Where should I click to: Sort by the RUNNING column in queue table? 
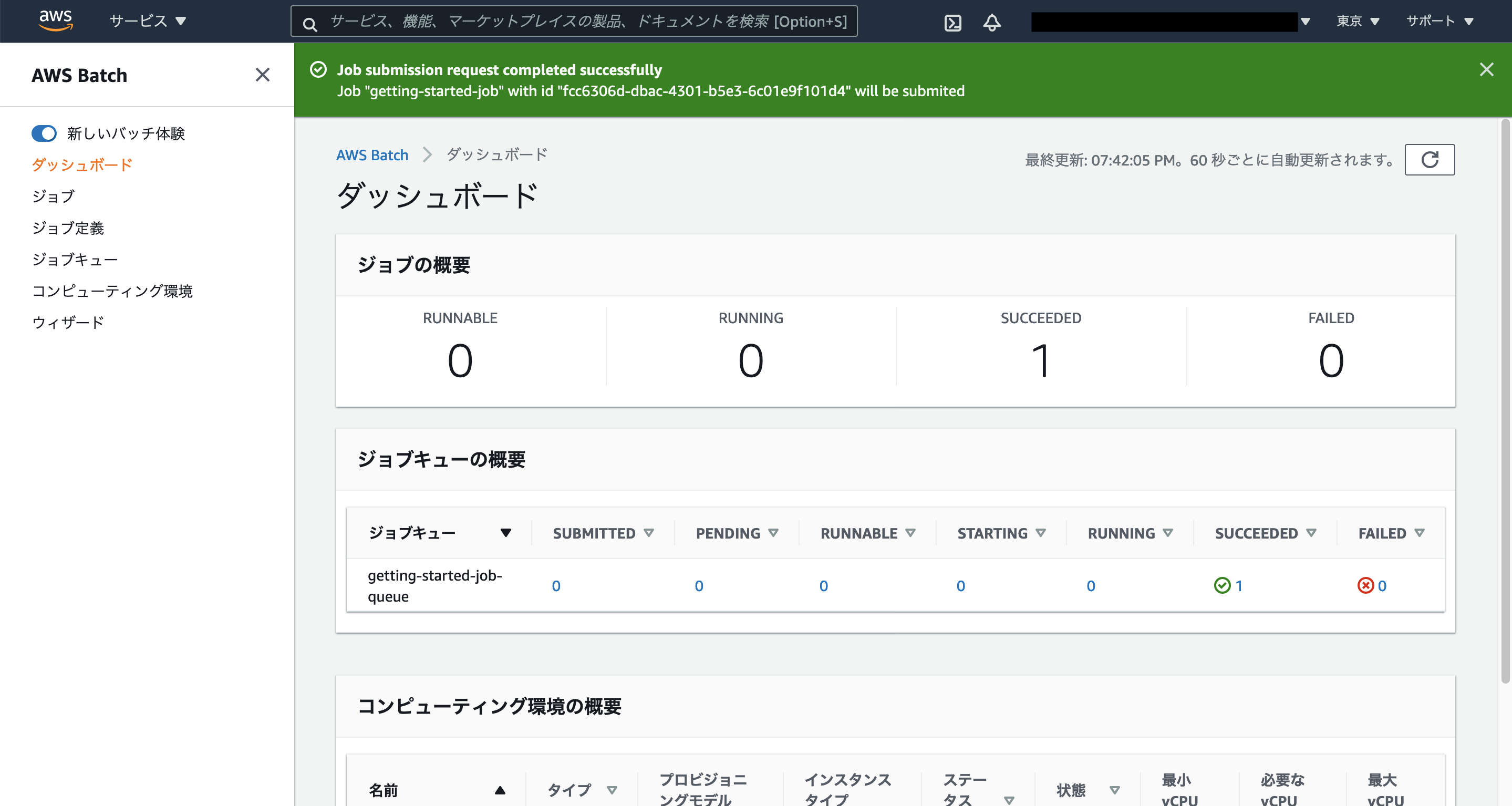(1130, 533)
